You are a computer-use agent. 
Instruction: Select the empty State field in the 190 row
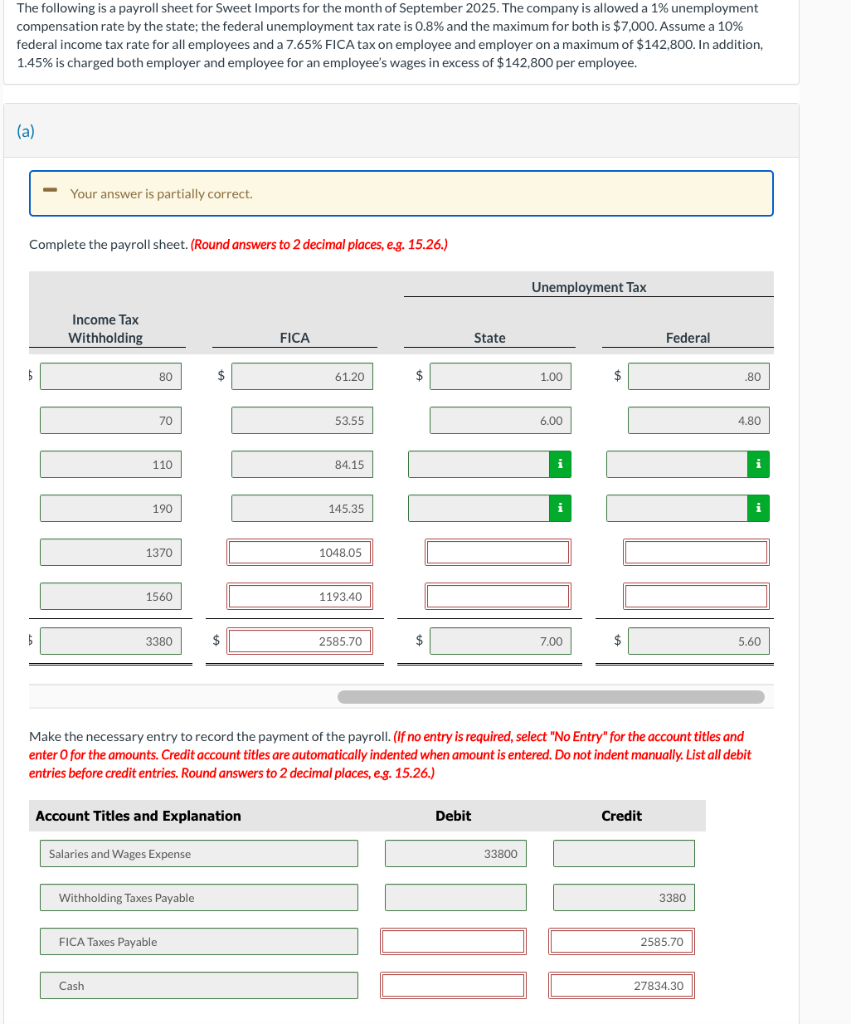pos(479,508)
